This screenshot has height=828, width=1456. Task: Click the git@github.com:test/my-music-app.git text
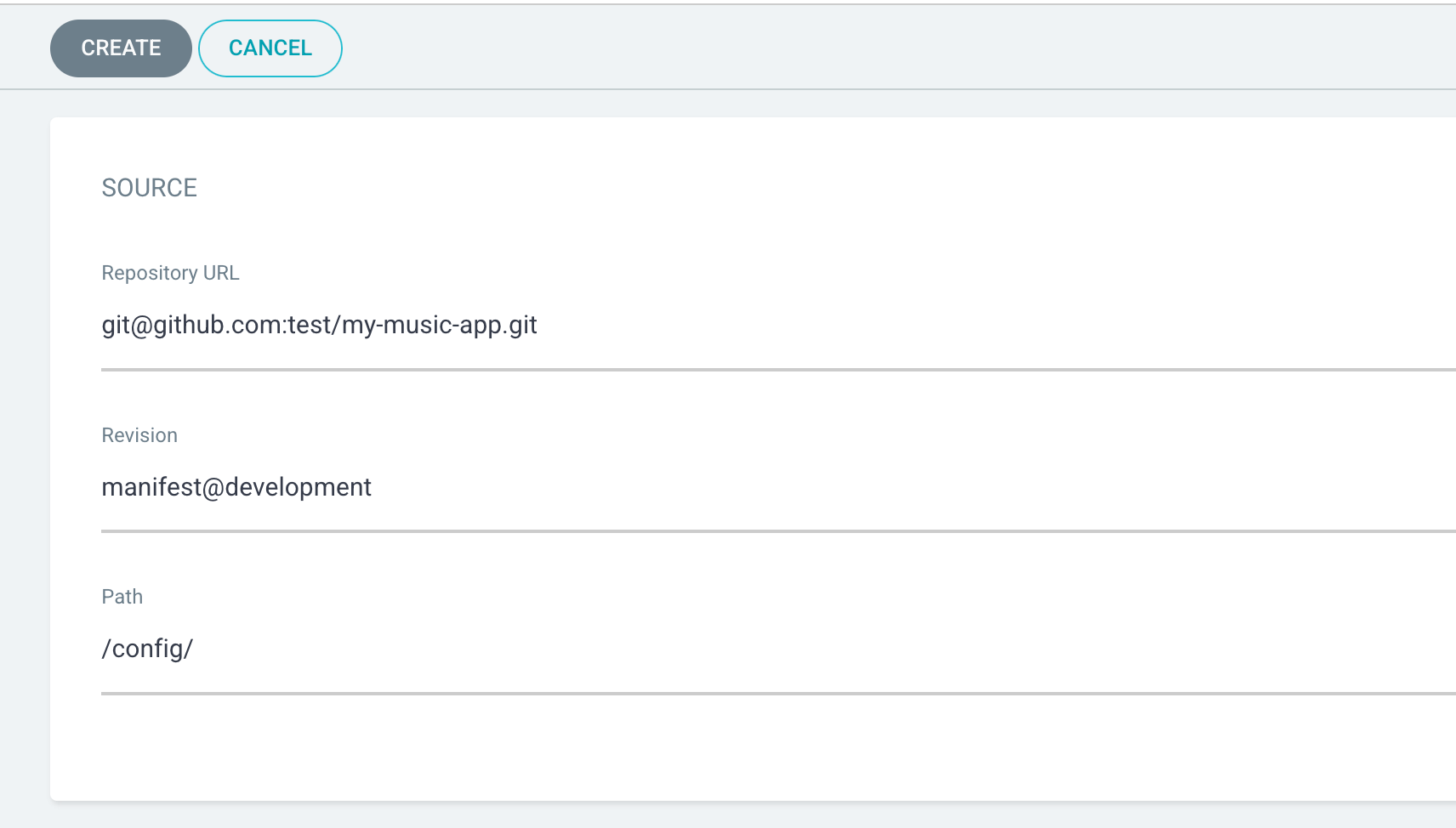[319, 326]
